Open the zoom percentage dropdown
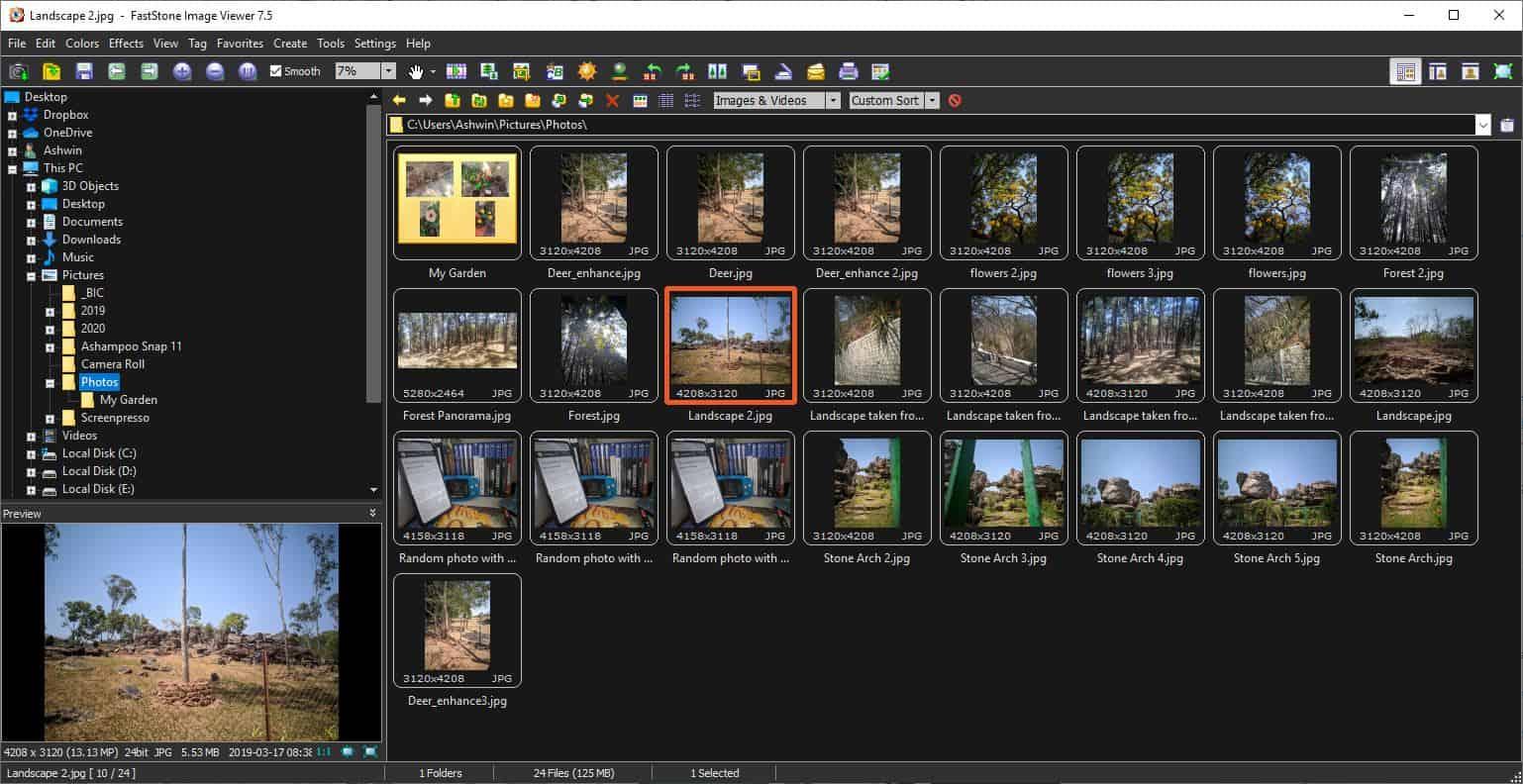1523x784 pixels. coord(388,70)
